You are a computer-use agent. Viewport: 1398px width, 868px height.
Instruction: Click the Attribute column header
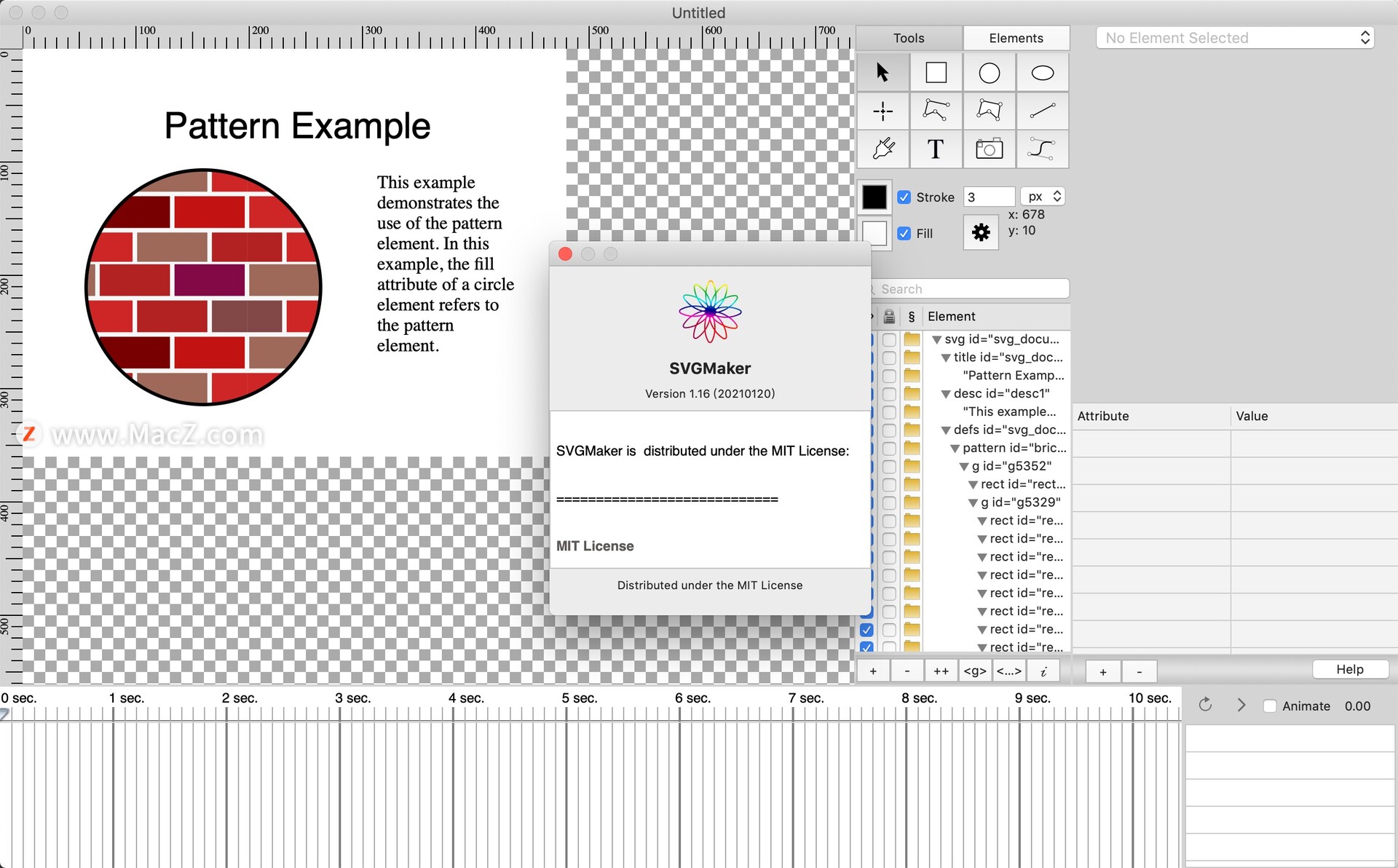1151,416
